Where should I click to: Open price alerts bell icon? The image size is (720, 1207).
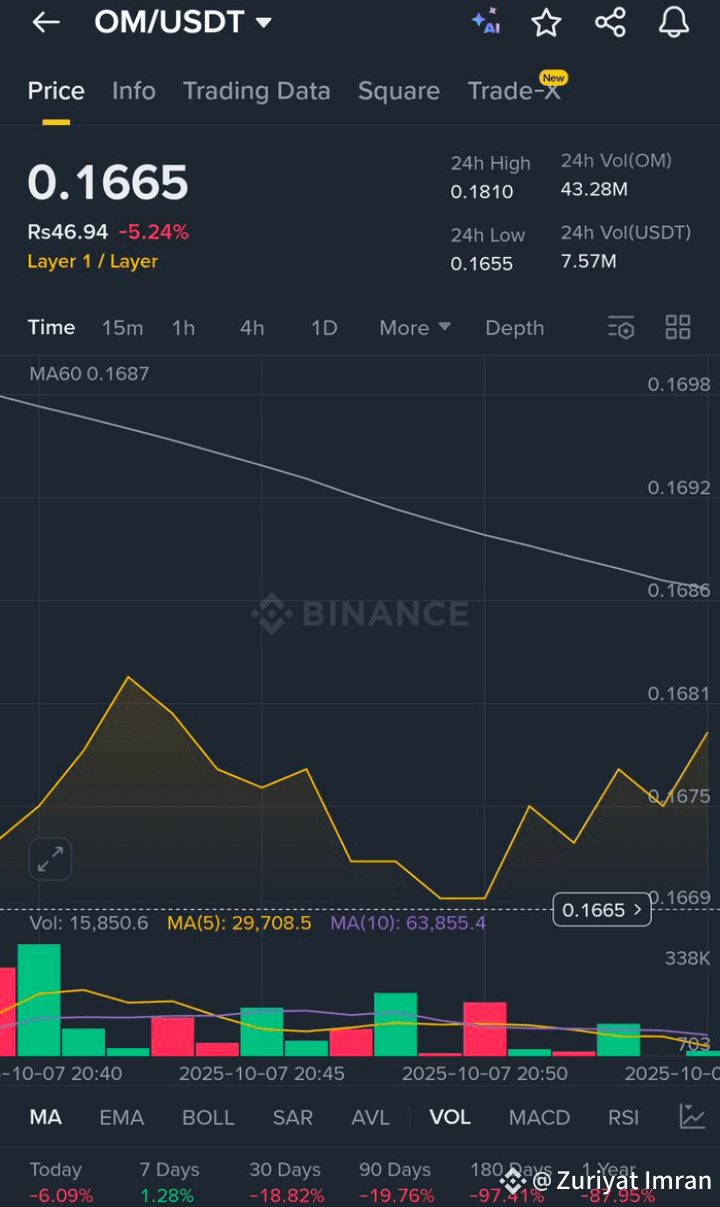674,22
